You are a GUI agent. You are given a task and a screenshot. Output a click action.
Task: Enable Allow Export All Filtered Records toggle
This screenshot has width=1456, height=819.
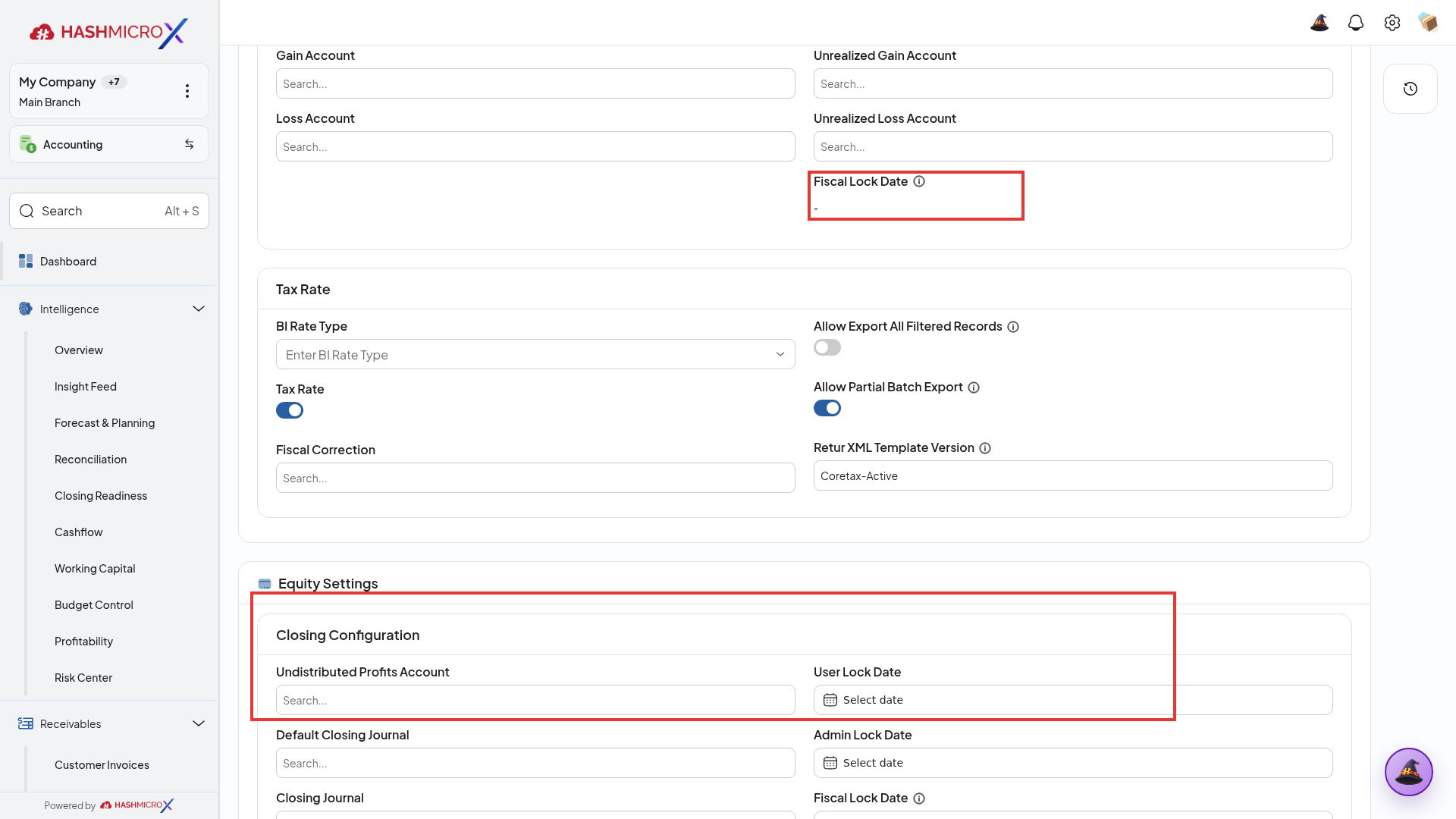pos(827,347)
